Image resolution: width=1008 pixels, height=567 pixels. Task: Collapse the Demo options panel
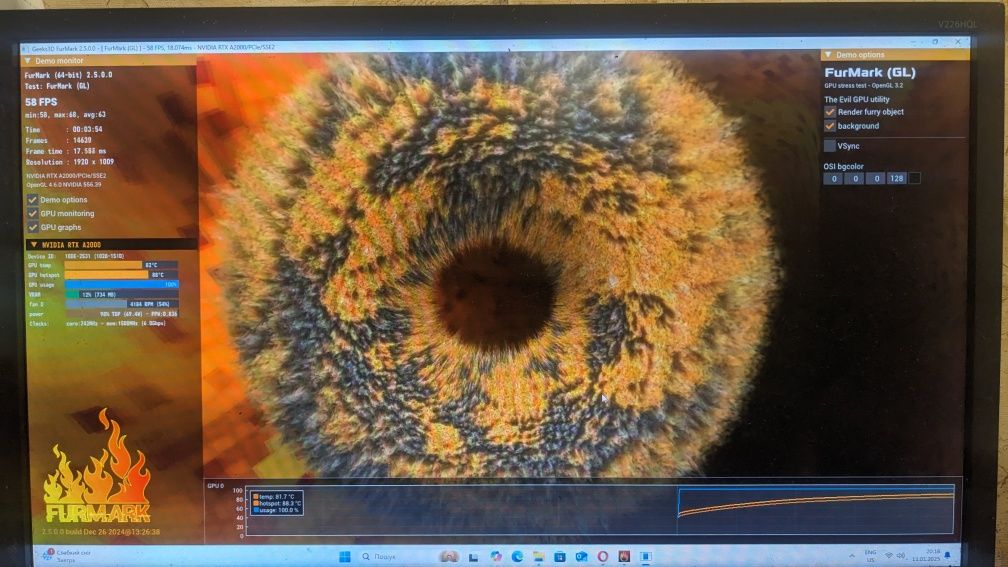(828, 55)
